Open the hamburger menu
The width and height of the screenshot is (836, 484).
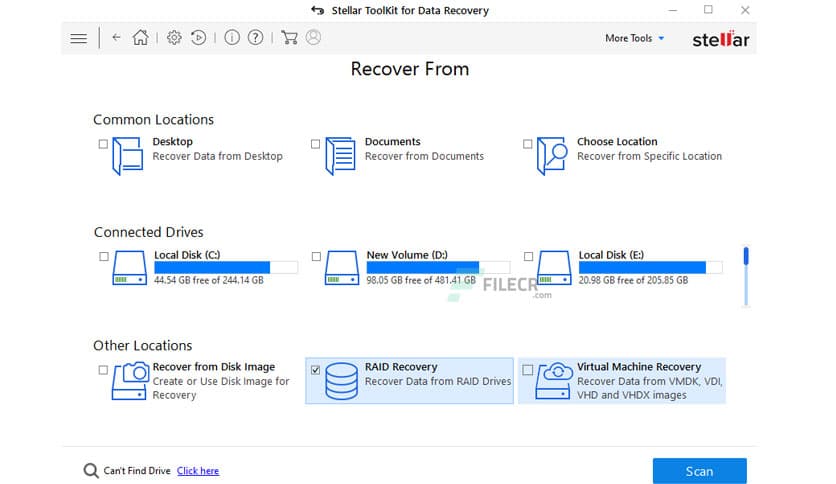click(78, 38)
